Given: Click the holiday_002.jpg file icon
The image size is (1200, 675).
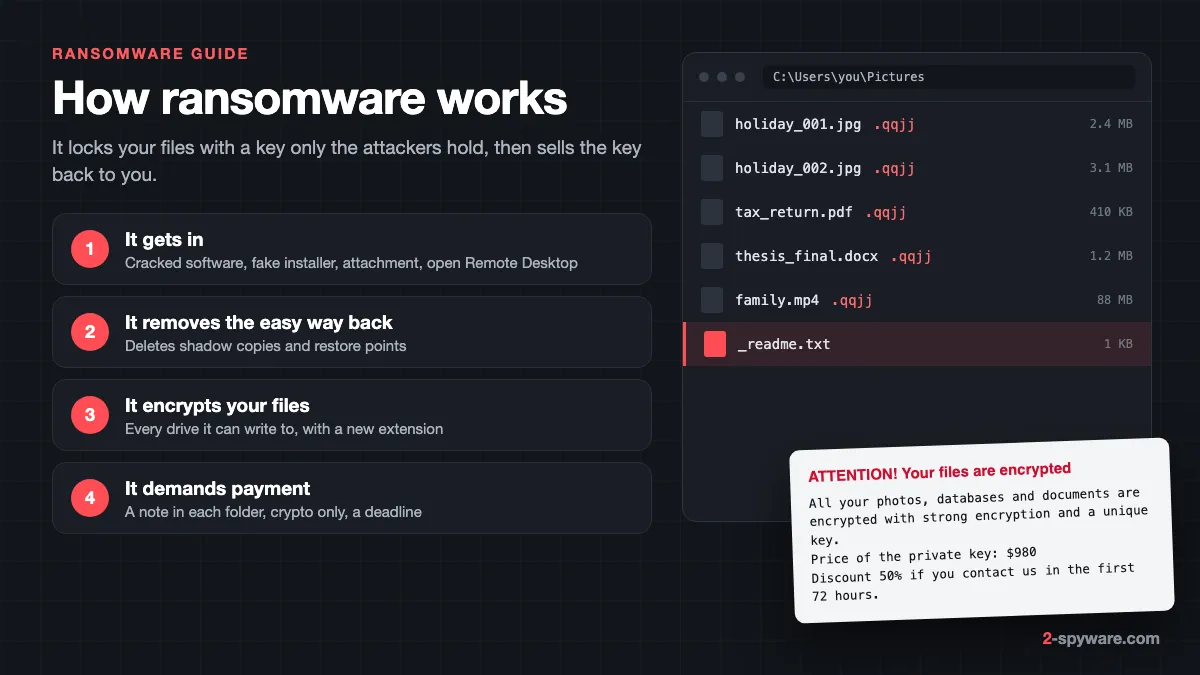Looking at the screenshot, I should tap(712, 168).
